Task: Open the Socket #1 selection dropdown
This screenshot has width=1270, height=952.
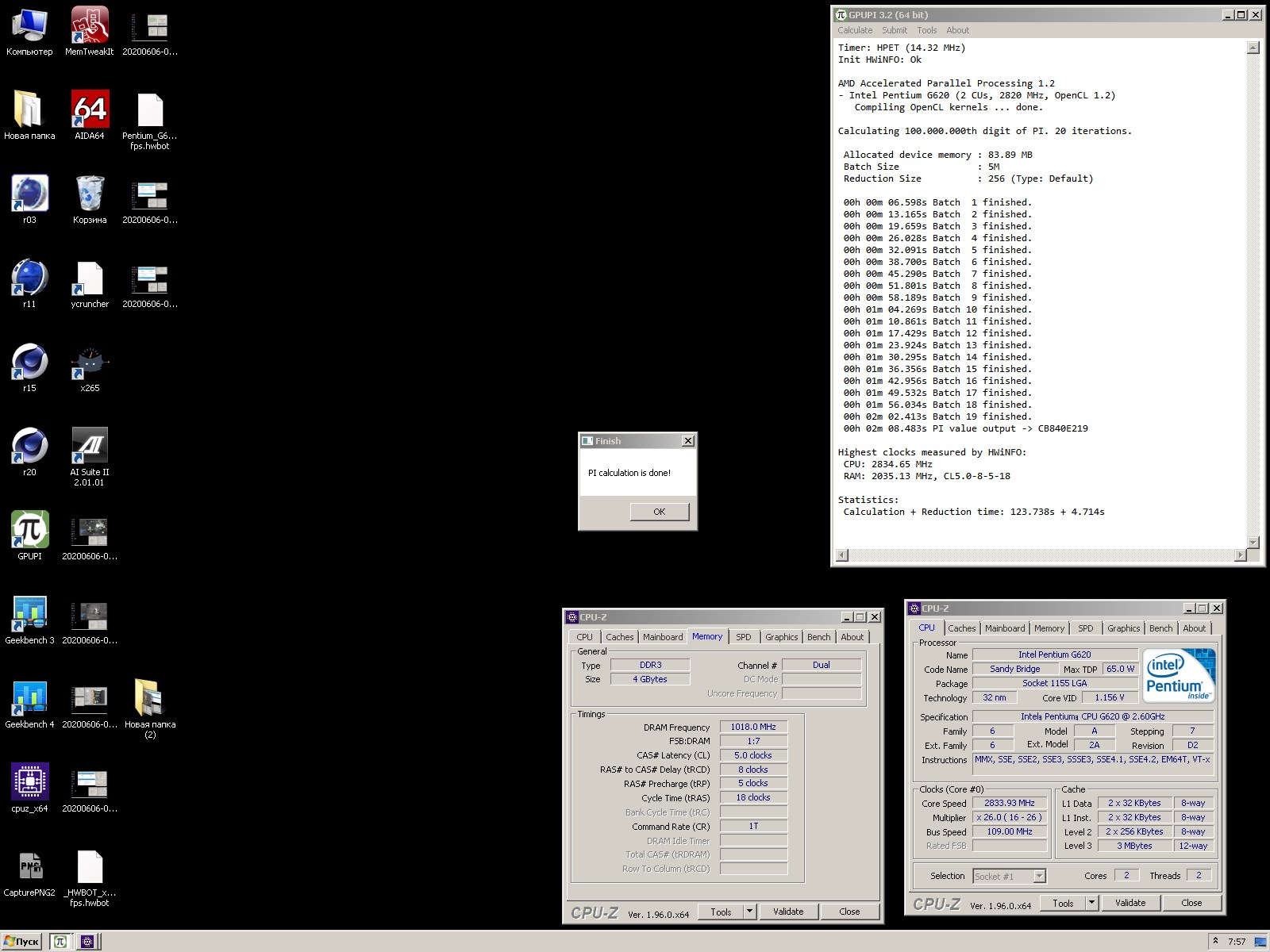Action: [1010, 876]
